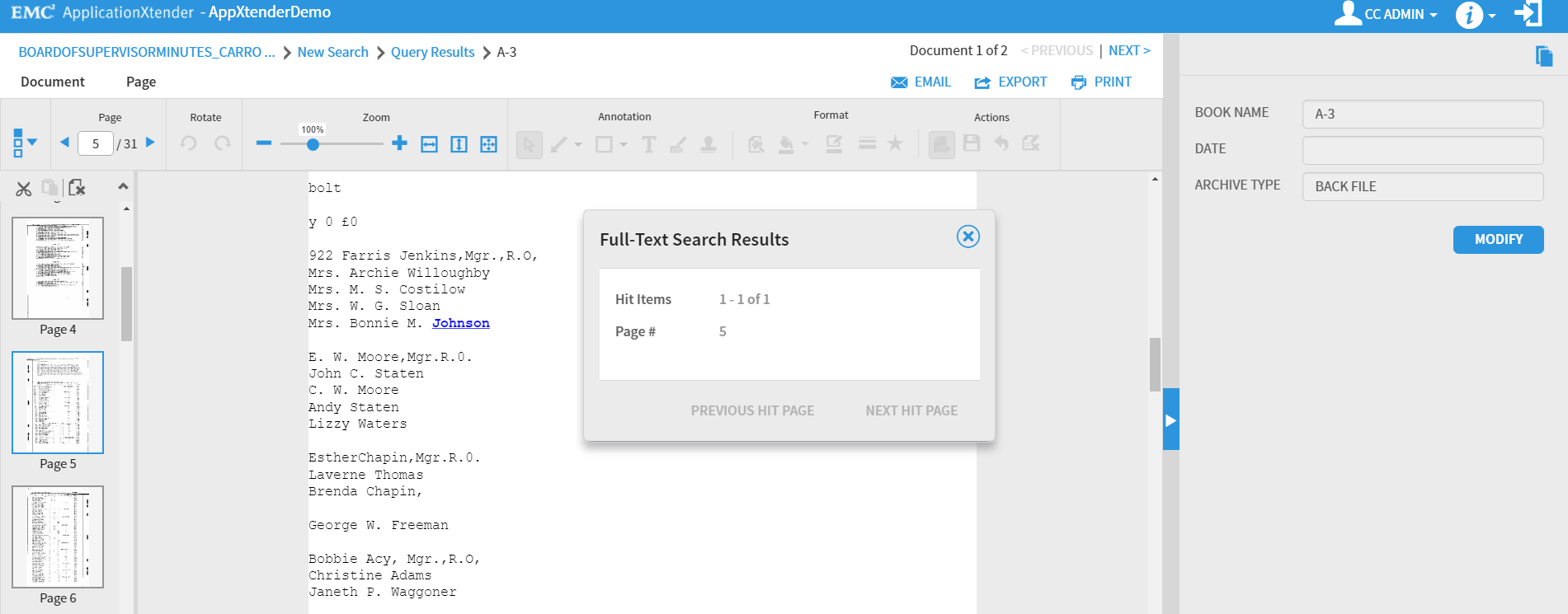Viewport: 1568px width, 614px height.
Task: Click the BOOK NAME field
Action: coord(1423,114)
